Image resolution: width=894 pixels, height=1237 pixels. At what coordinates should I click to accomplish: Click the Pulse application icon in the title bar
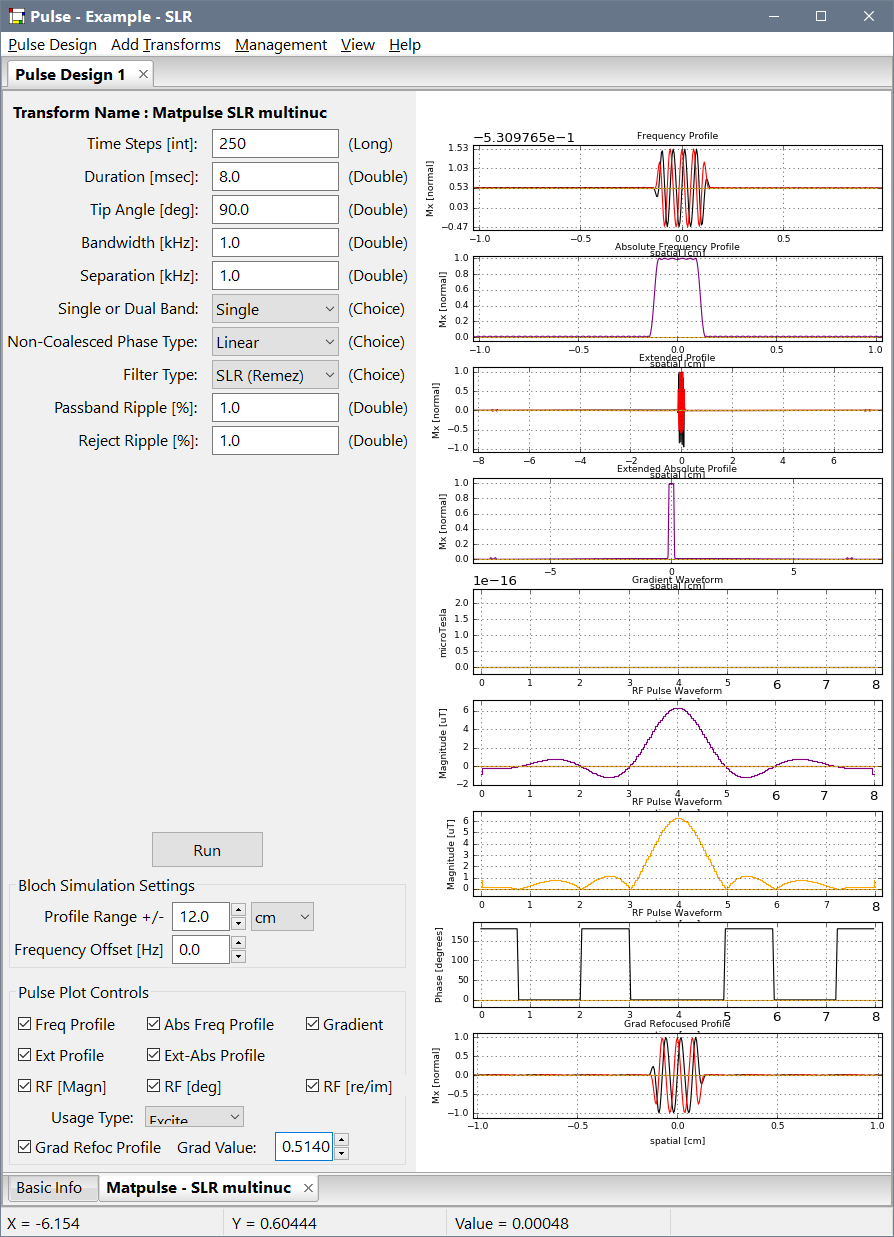[17, 16]
